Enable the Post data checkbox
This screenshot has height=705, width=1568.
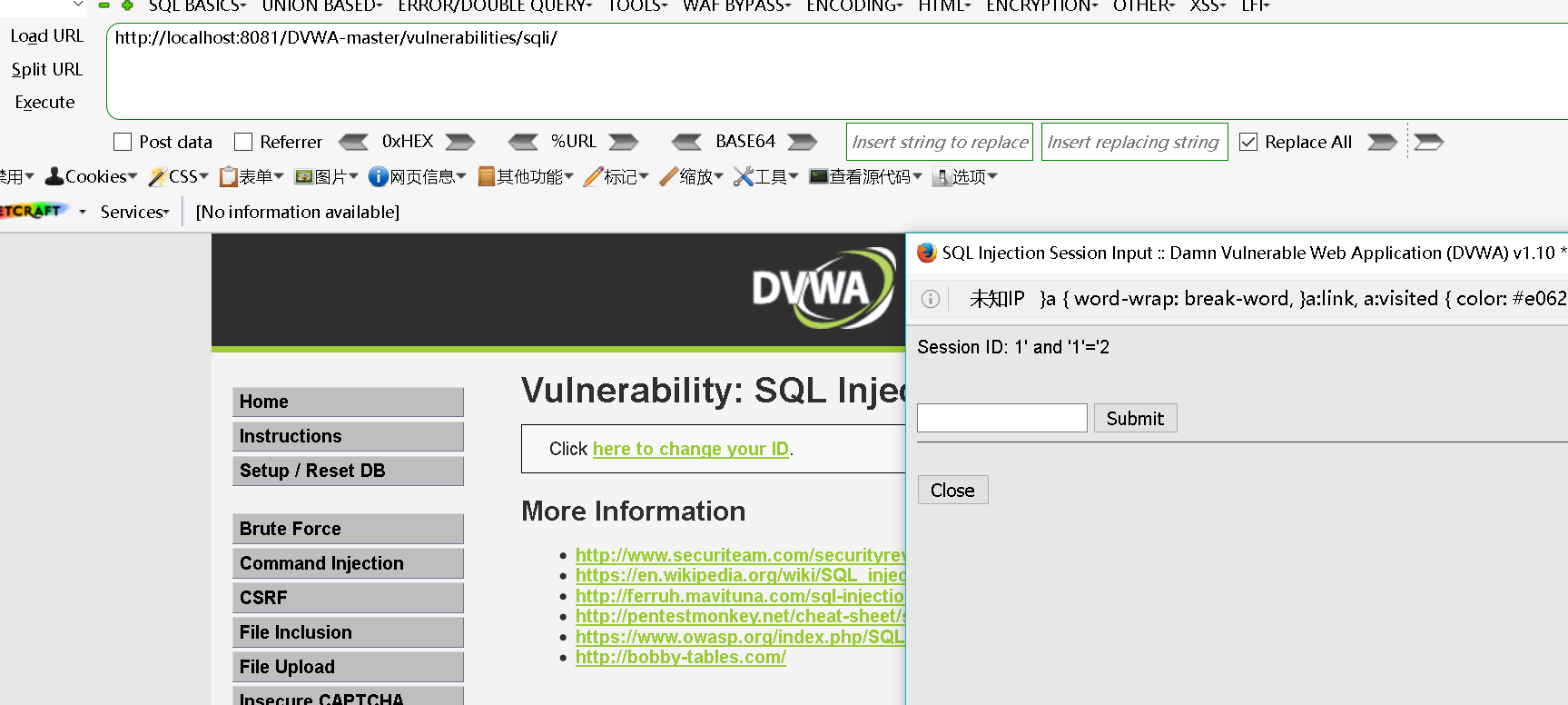(123, 142)
